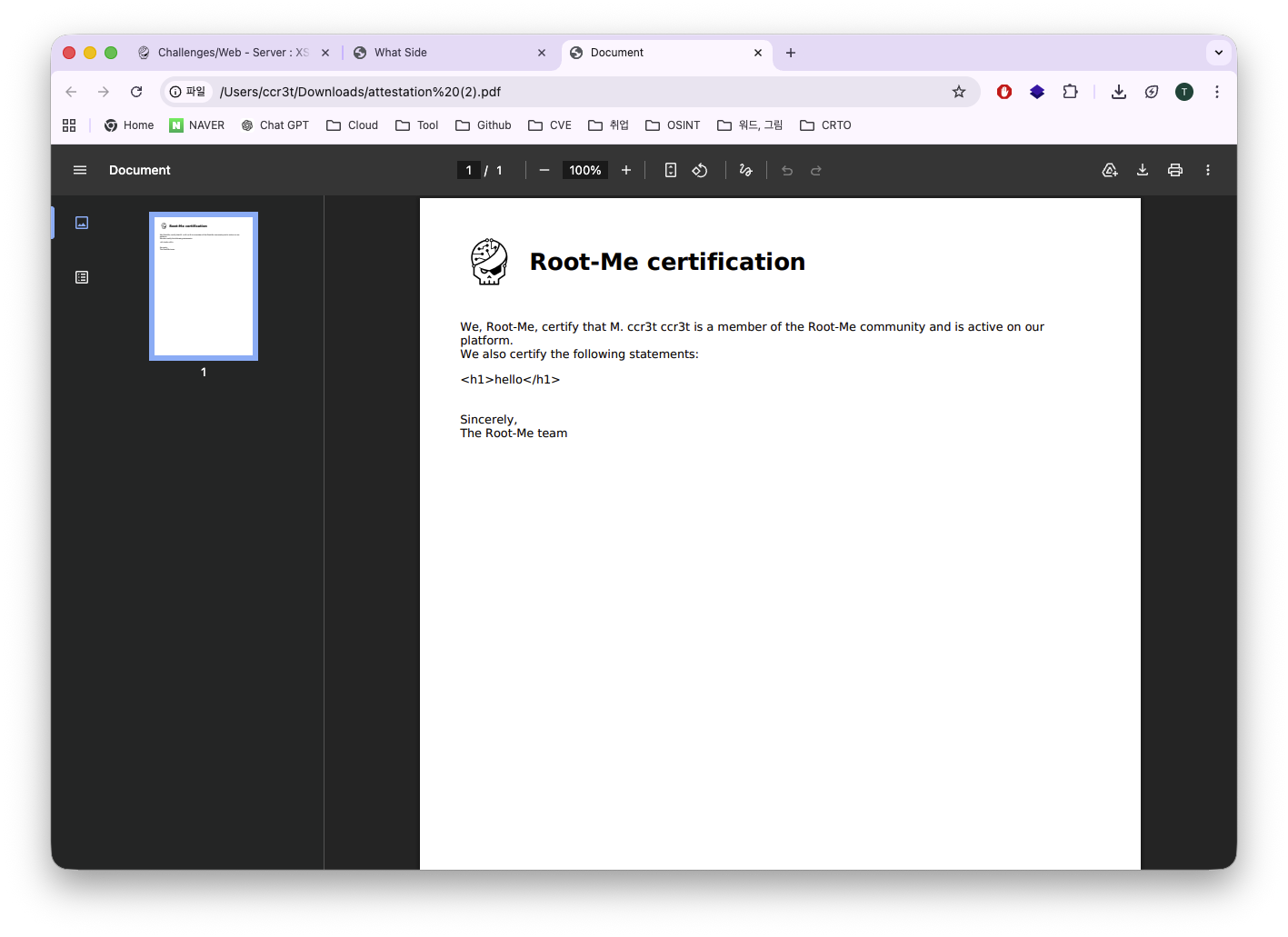The width and height of the screenshot is (1288, 937).
Task: Close the Challenges/Web - Server tab
Action: pyautogui.click(x=325, y=53)
